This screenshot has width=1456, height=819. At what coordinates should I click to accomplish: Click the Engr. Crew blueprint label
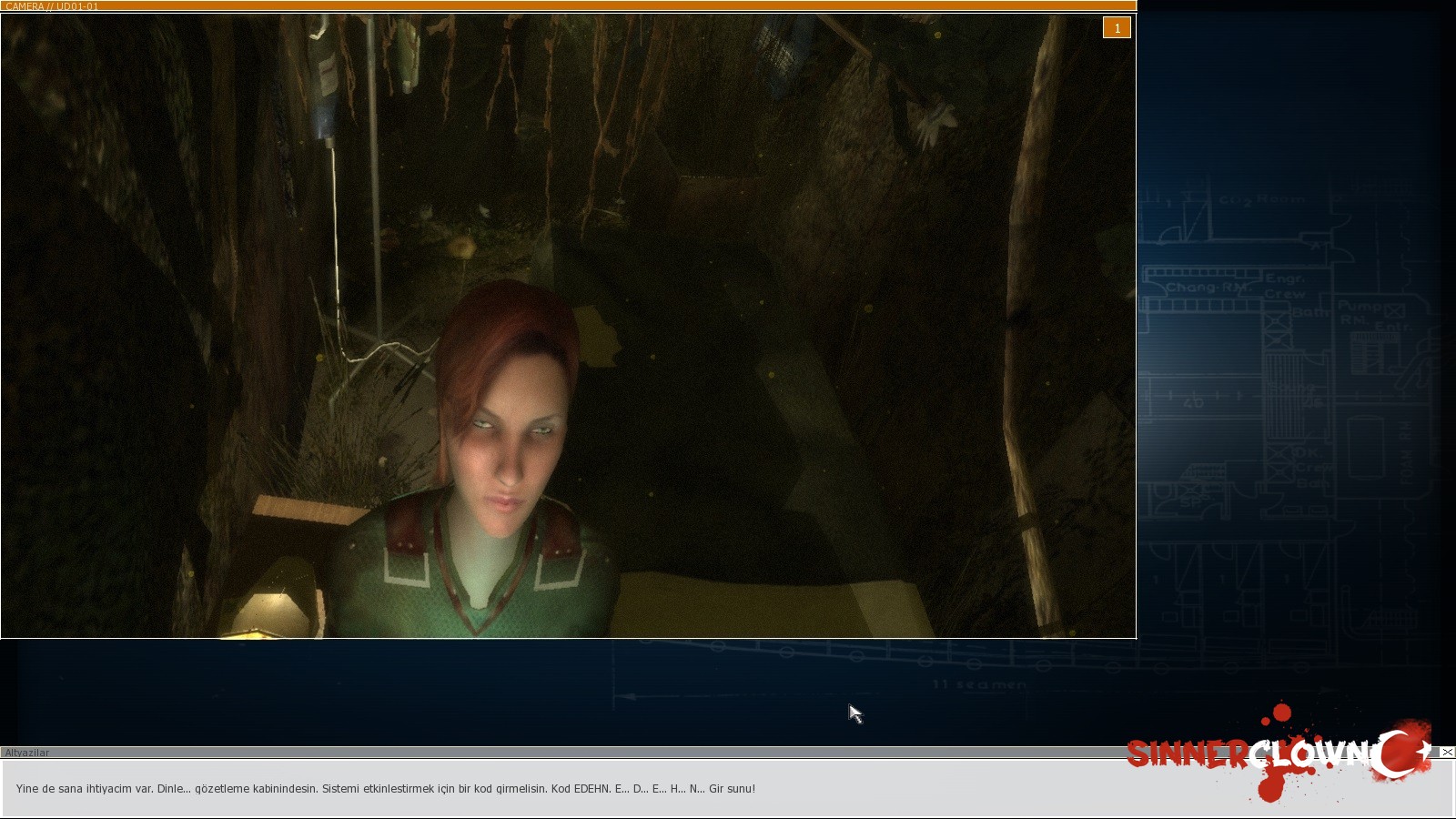tap(1285, 287)
